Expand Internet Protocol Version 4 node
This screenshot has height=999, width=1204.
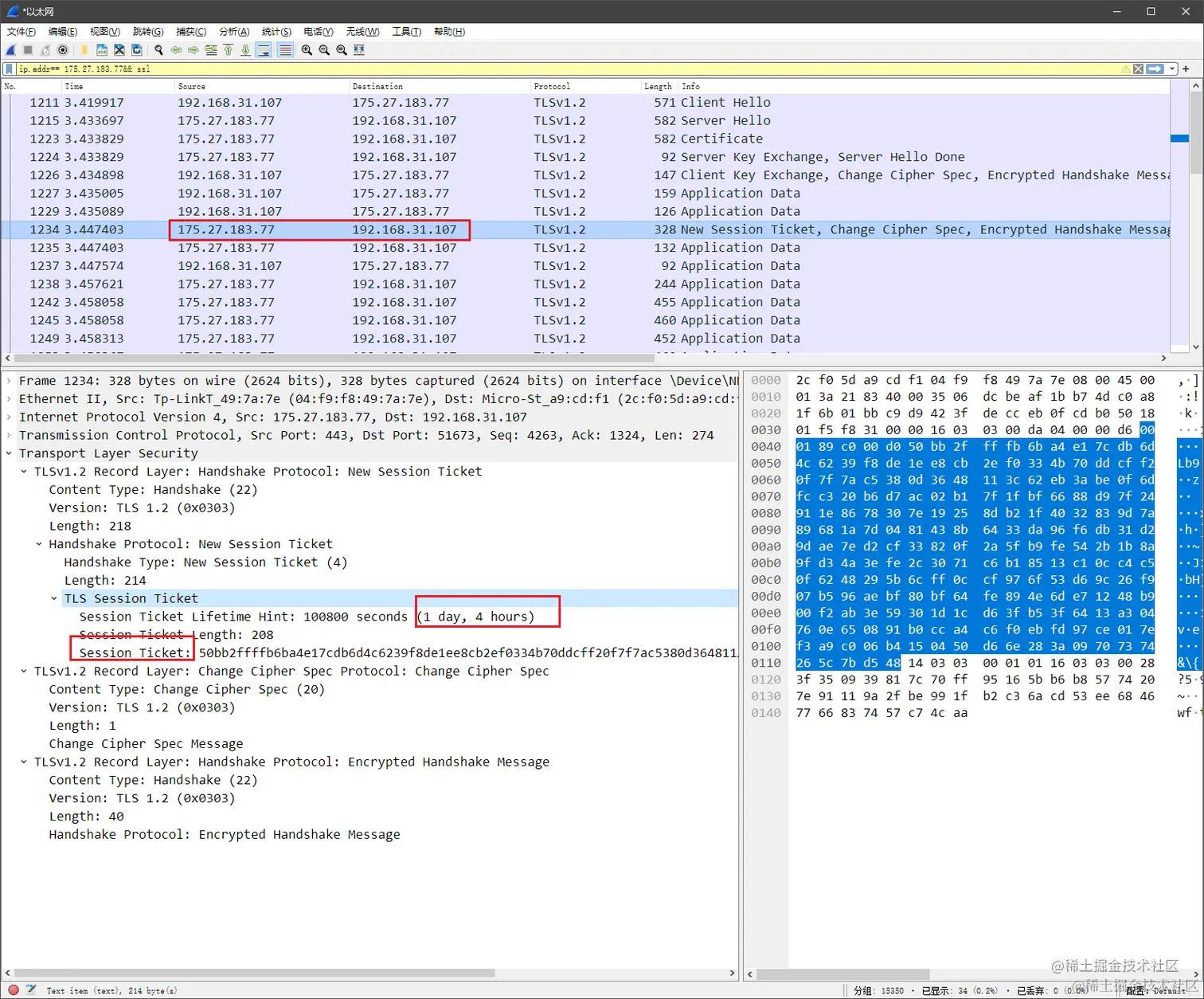[x=9, y=417]
